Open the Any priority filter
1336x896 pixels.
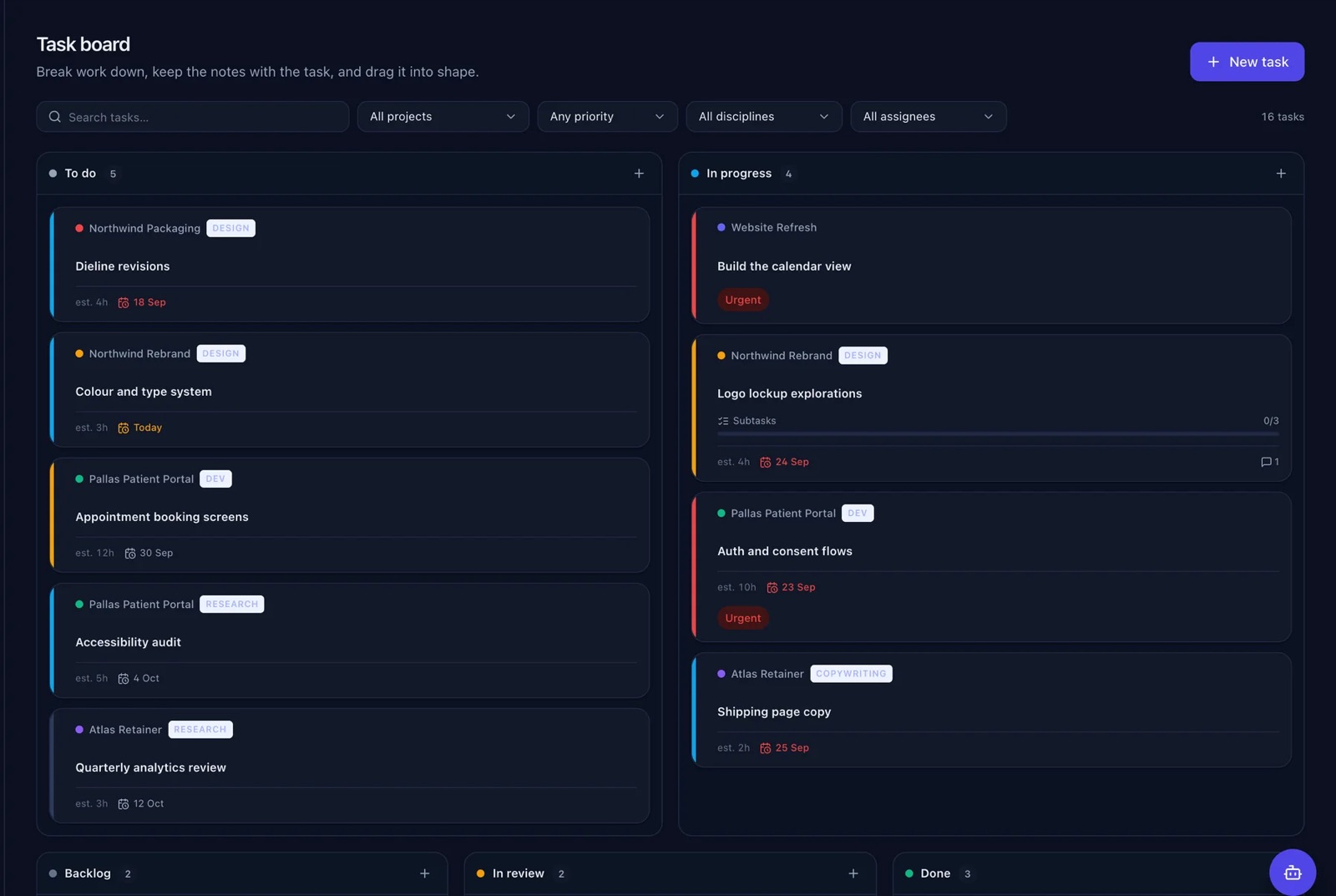point(607,117)
